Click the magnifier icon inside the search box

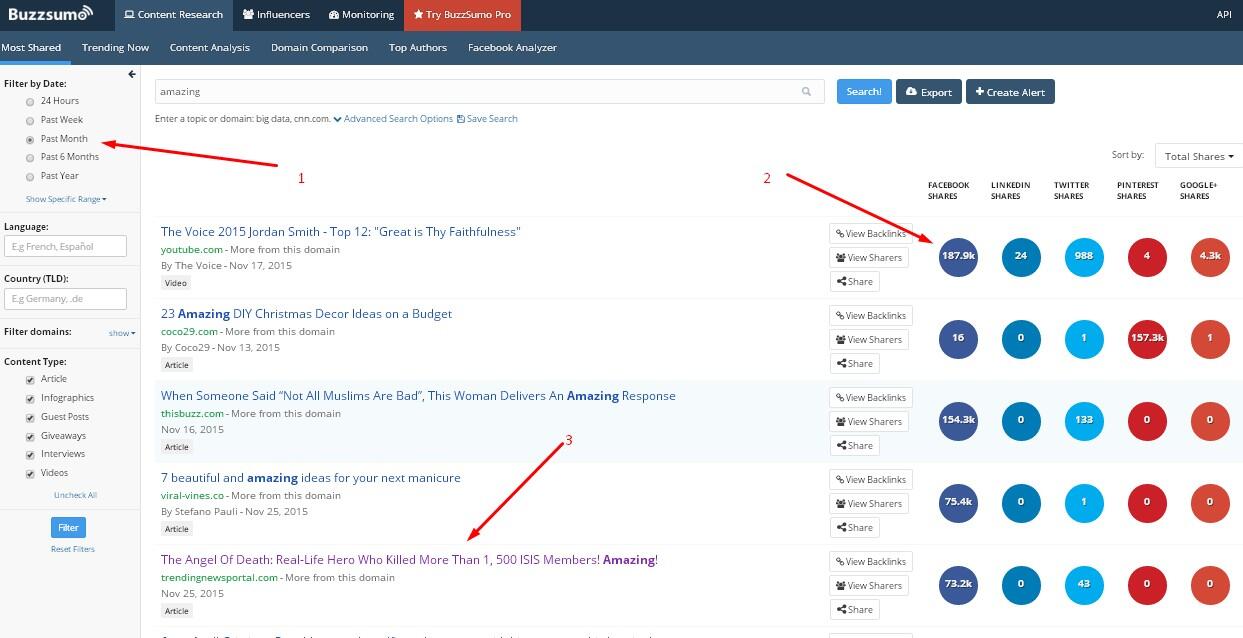pyautogui.click(x=806, y=92)
